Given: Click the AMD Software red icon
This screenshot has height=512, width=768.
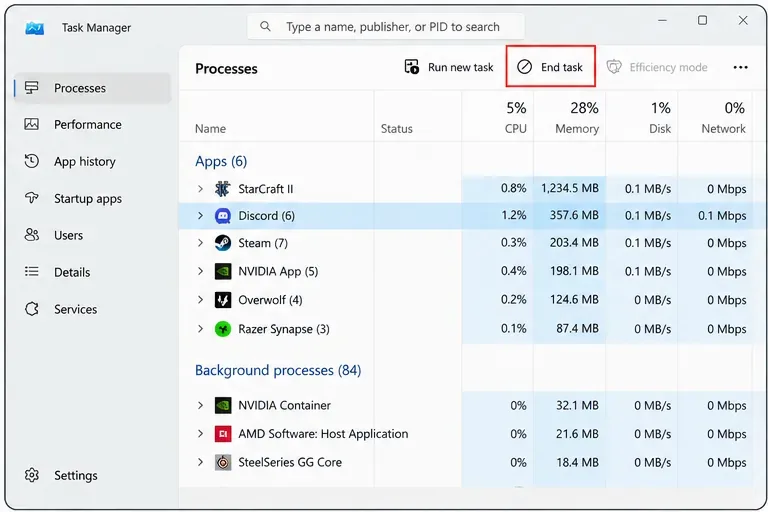Looking at the screenshot, I should 223,434.
